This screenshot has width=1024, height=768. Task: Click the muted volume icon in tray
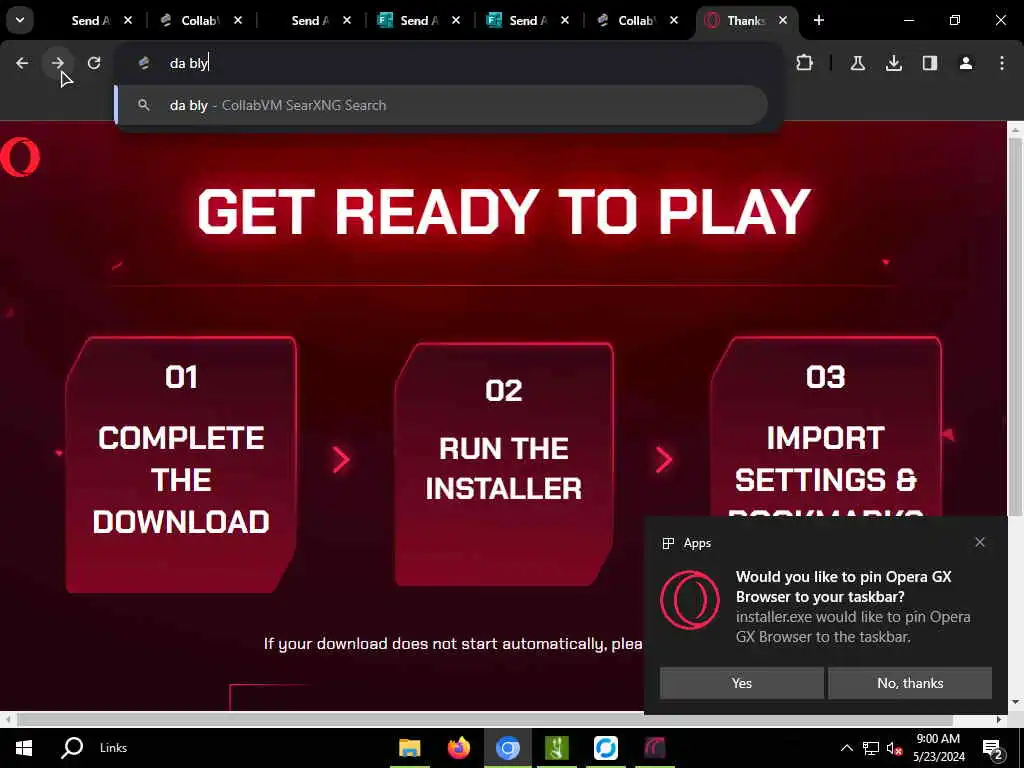point(894,748)
